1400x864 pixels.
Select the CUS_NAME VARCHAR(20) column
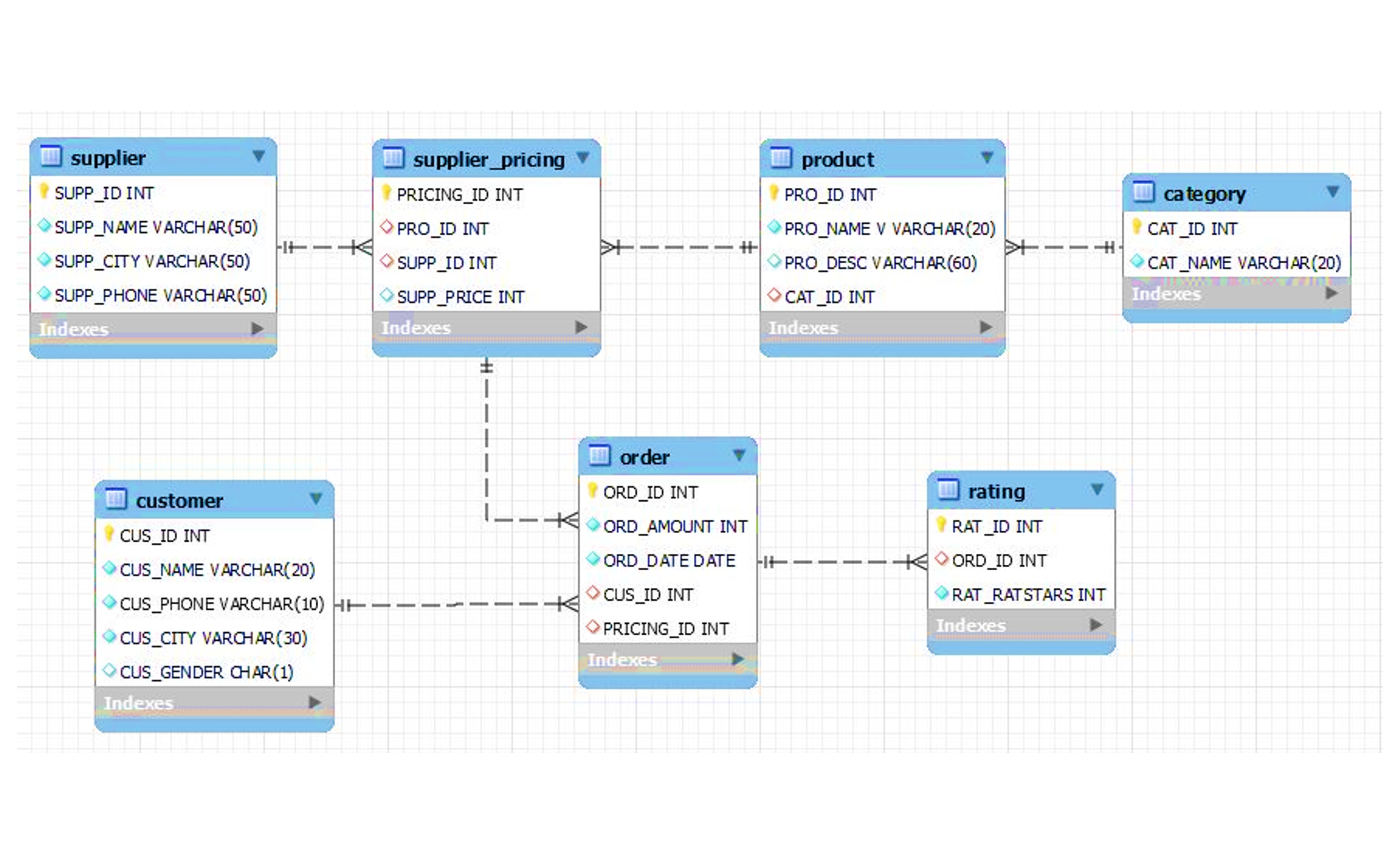point(215,570)
